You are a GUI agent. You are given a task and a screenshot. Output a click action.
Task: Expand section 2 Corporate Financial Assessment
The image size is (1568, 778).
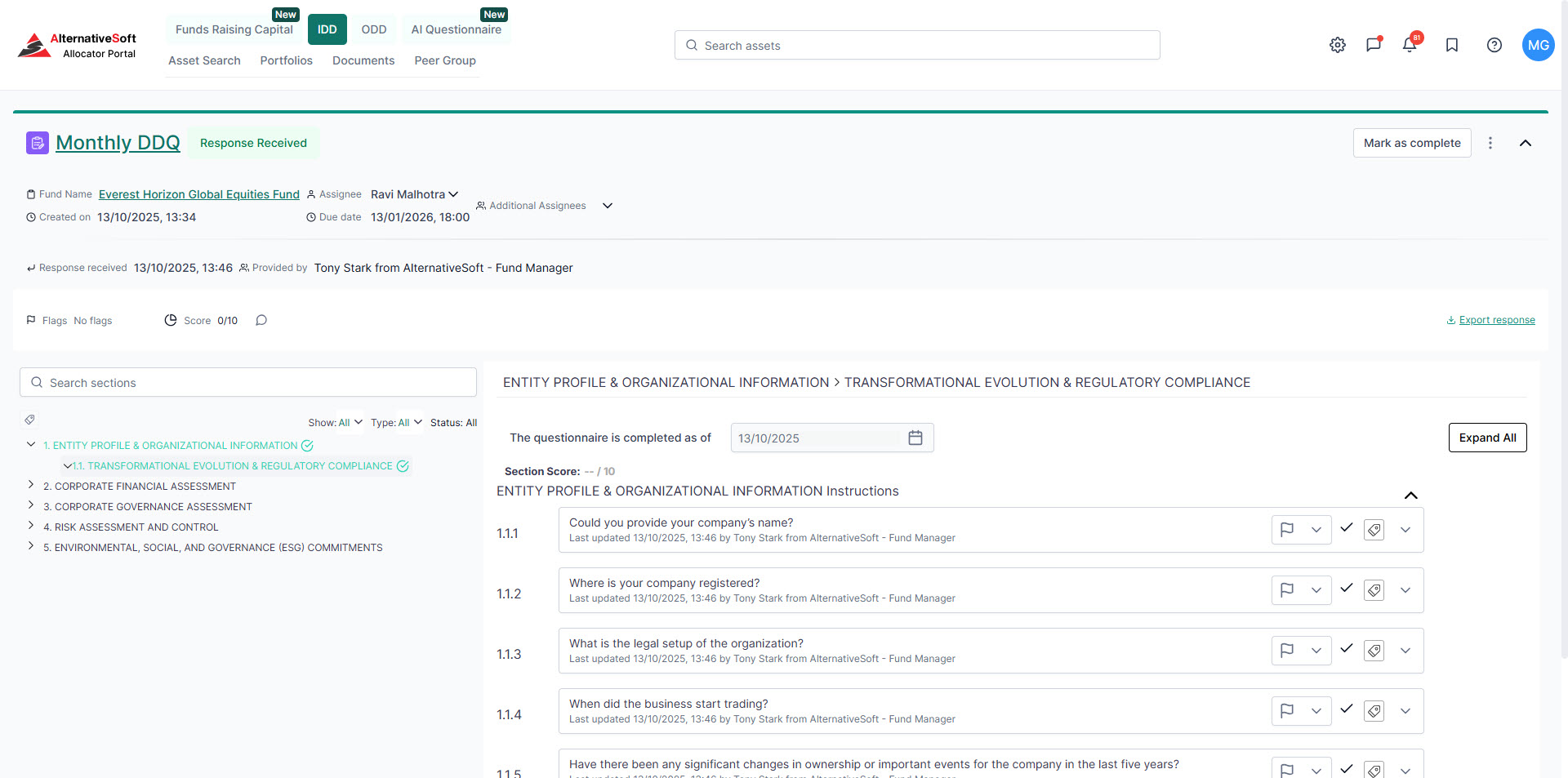coord(31,486)
